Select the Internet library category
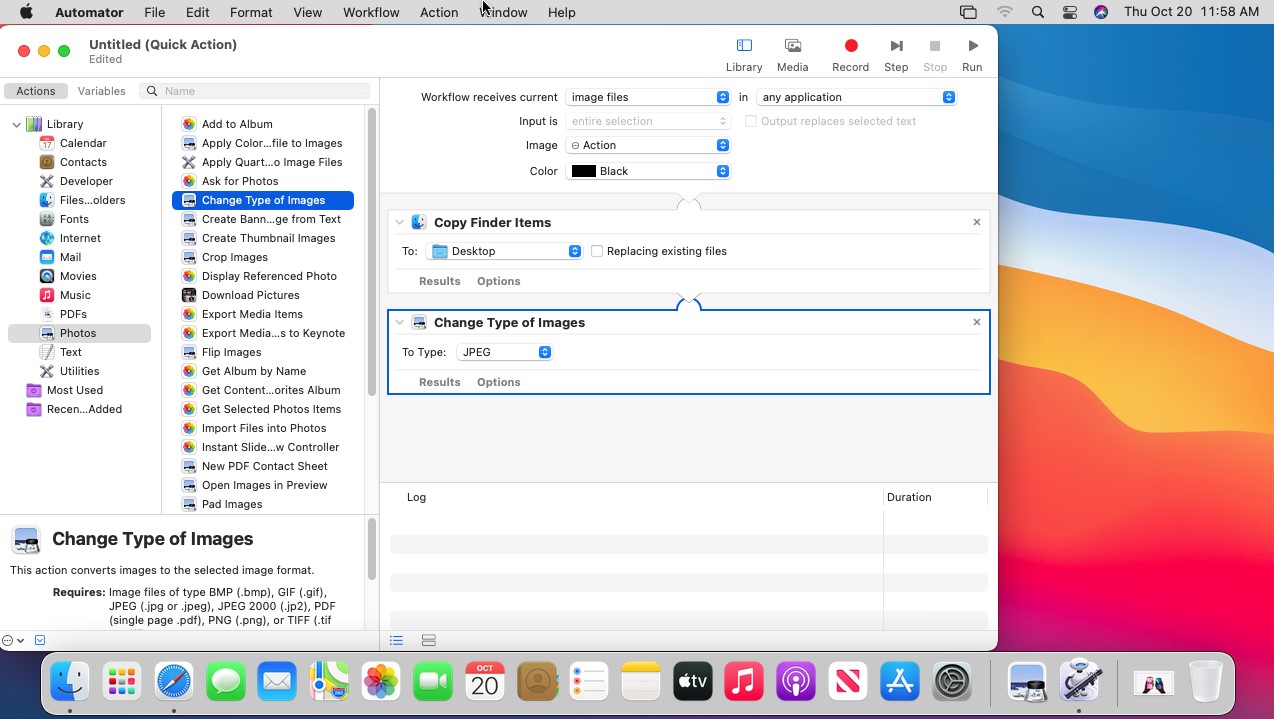1274x719 pixels. pyautogui.click(x=80, y=238)
